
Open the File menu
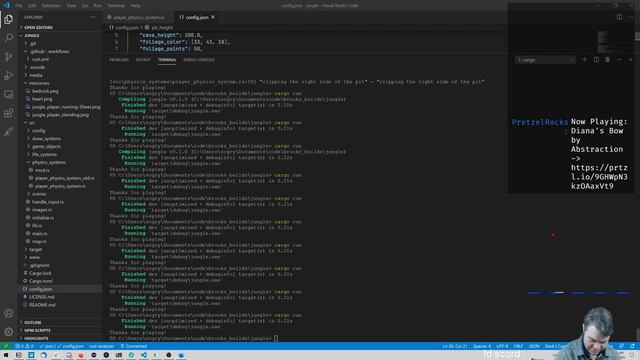[x=19, y=6]
